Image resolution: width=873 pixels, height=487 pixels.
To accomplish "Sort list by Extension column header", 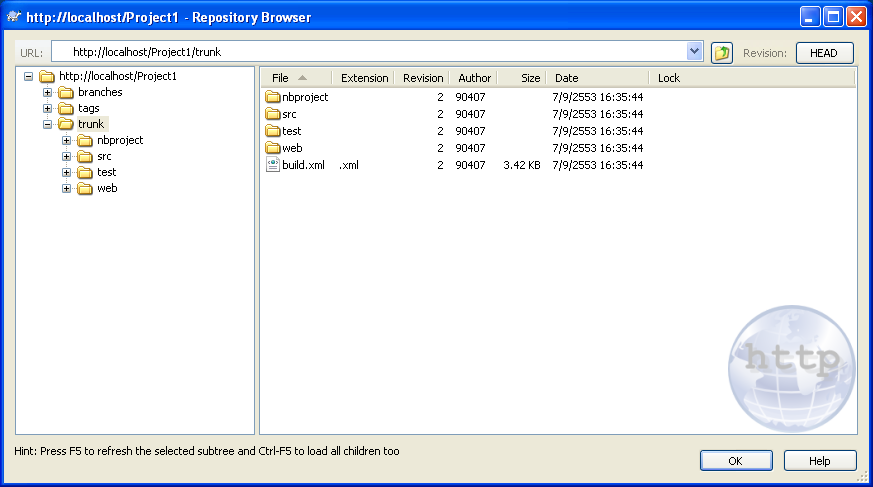I will coord(363,78).
